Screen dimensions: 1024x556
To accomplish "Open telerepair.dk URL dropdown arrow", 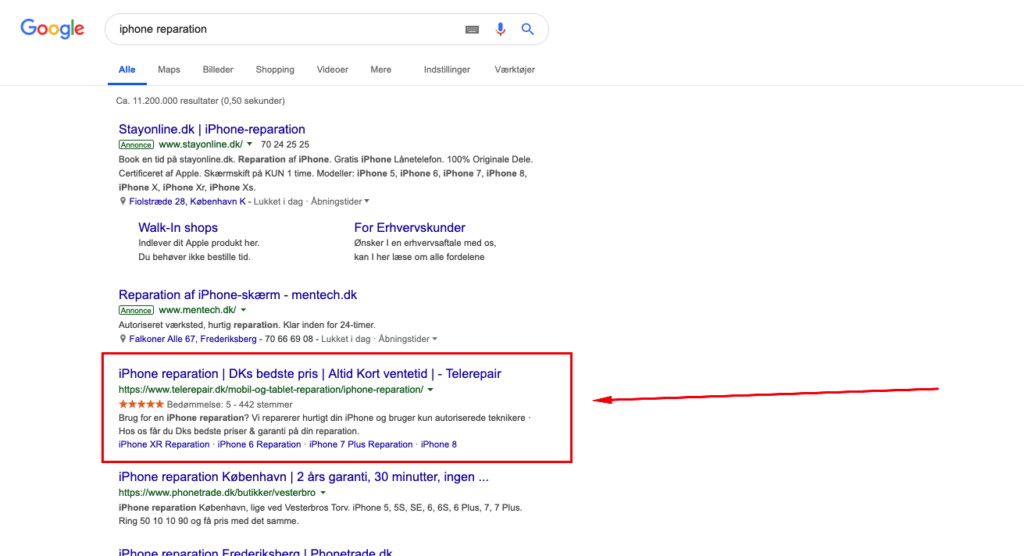I will tap(430, 390).
